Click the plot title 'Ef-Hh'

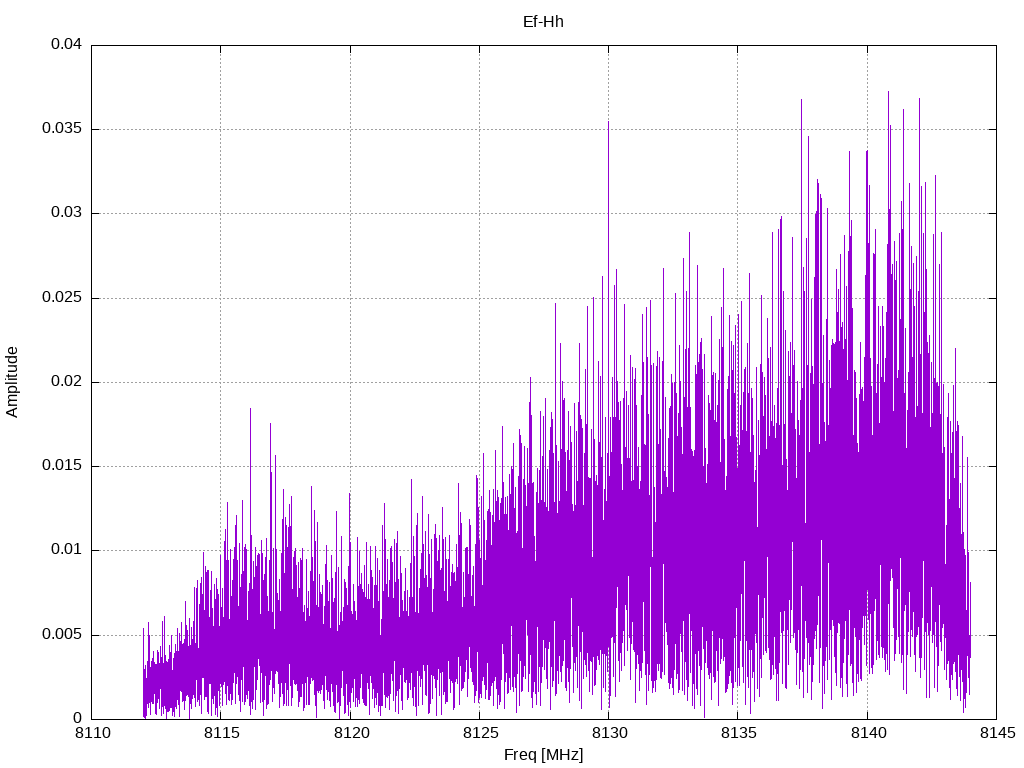[543, 22]
